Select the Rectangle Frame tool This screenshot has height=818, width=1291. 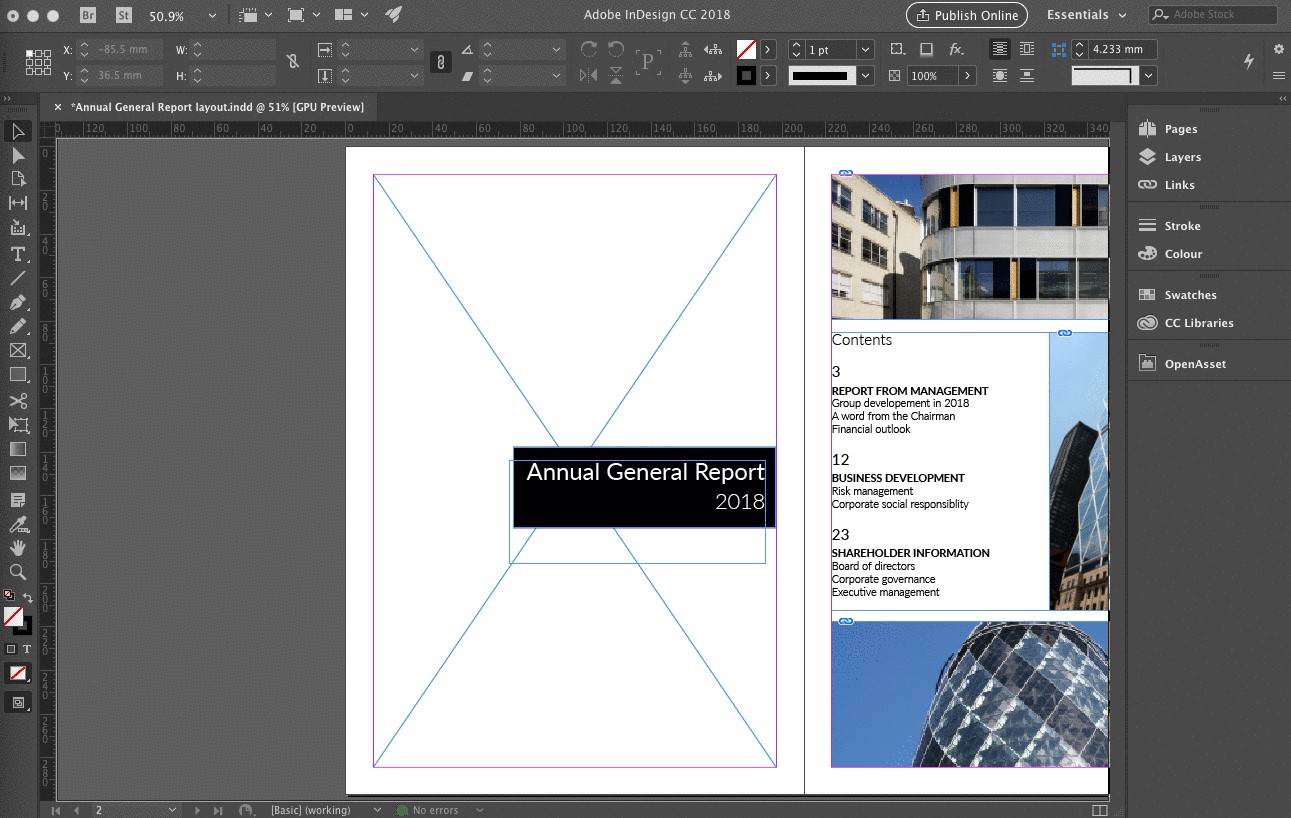coord(18,351)
